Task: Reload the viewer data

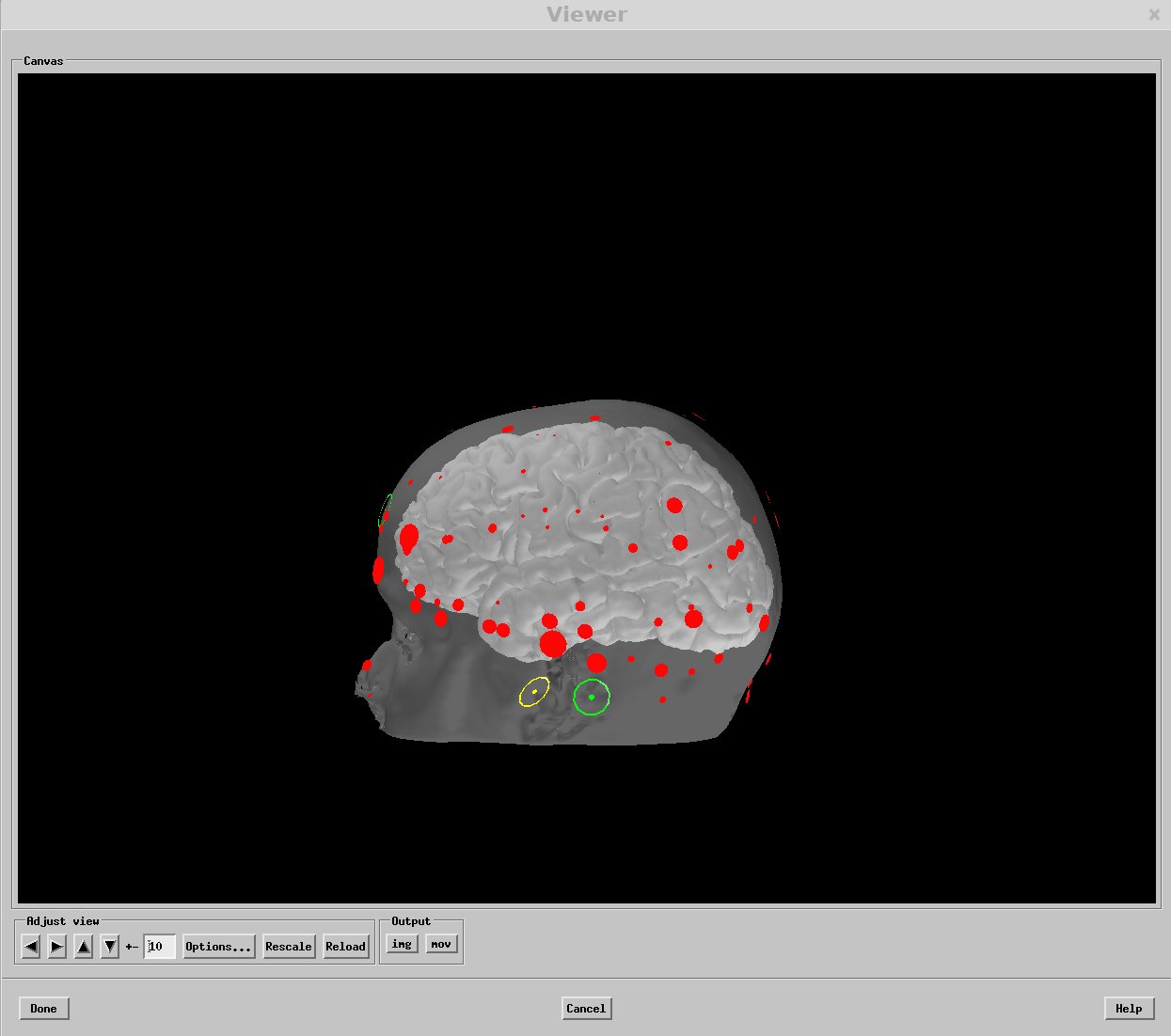Action: point(345,946)
